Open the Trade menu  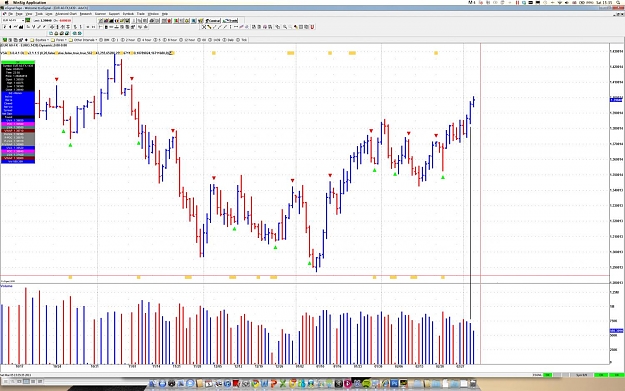pyautogui.click(x=141, y=14)
